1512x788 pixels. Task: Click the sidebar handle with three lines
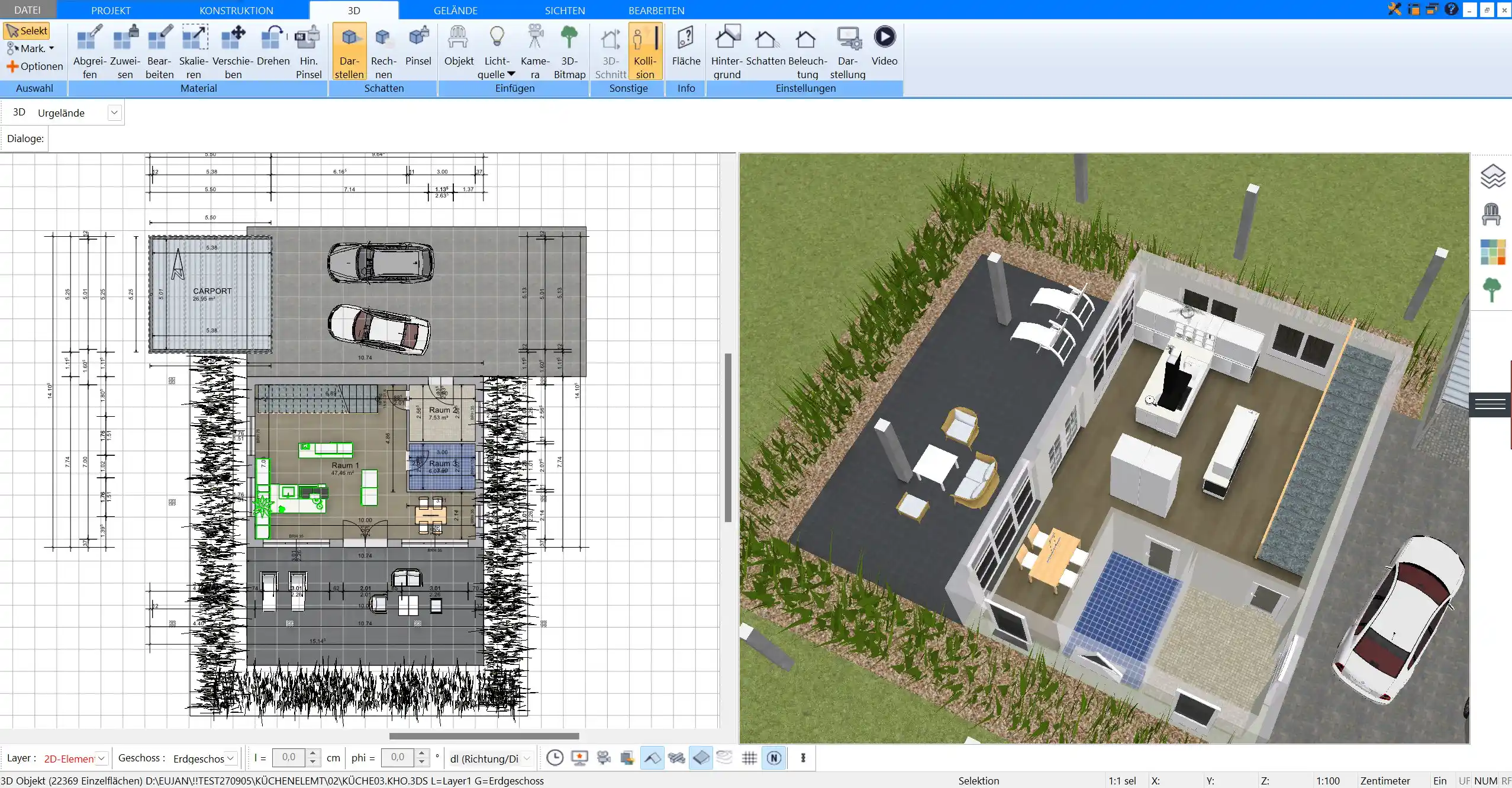(1490, 404)
